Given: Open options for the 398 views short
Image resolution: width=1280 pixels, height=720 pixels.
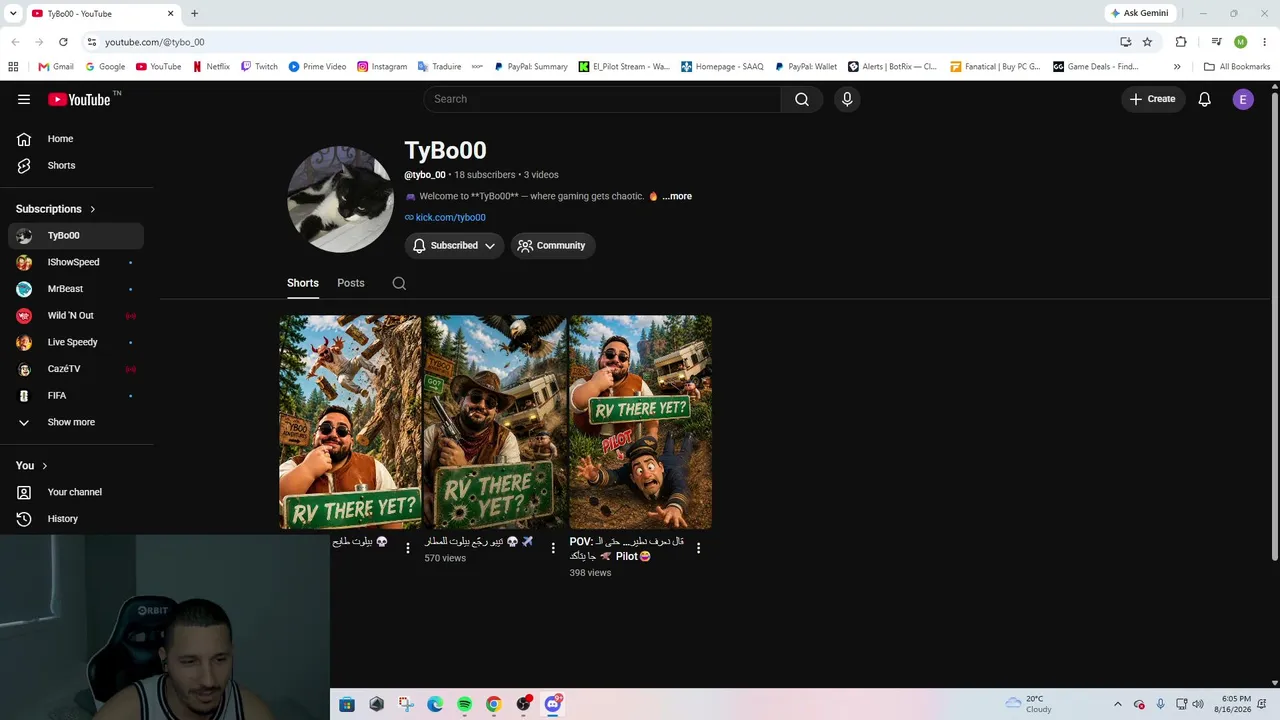Looking at the screenshot, I should pos(698,548).
